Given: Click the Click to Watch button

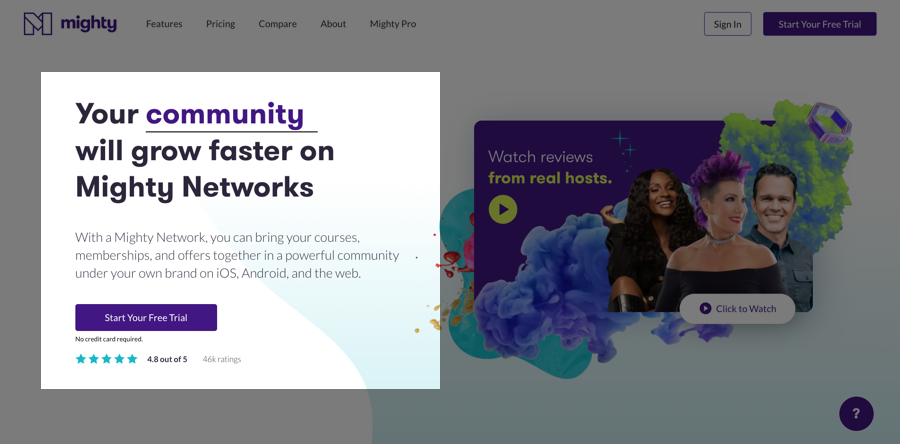Looking at the screenshot, I should click(737, 309).
